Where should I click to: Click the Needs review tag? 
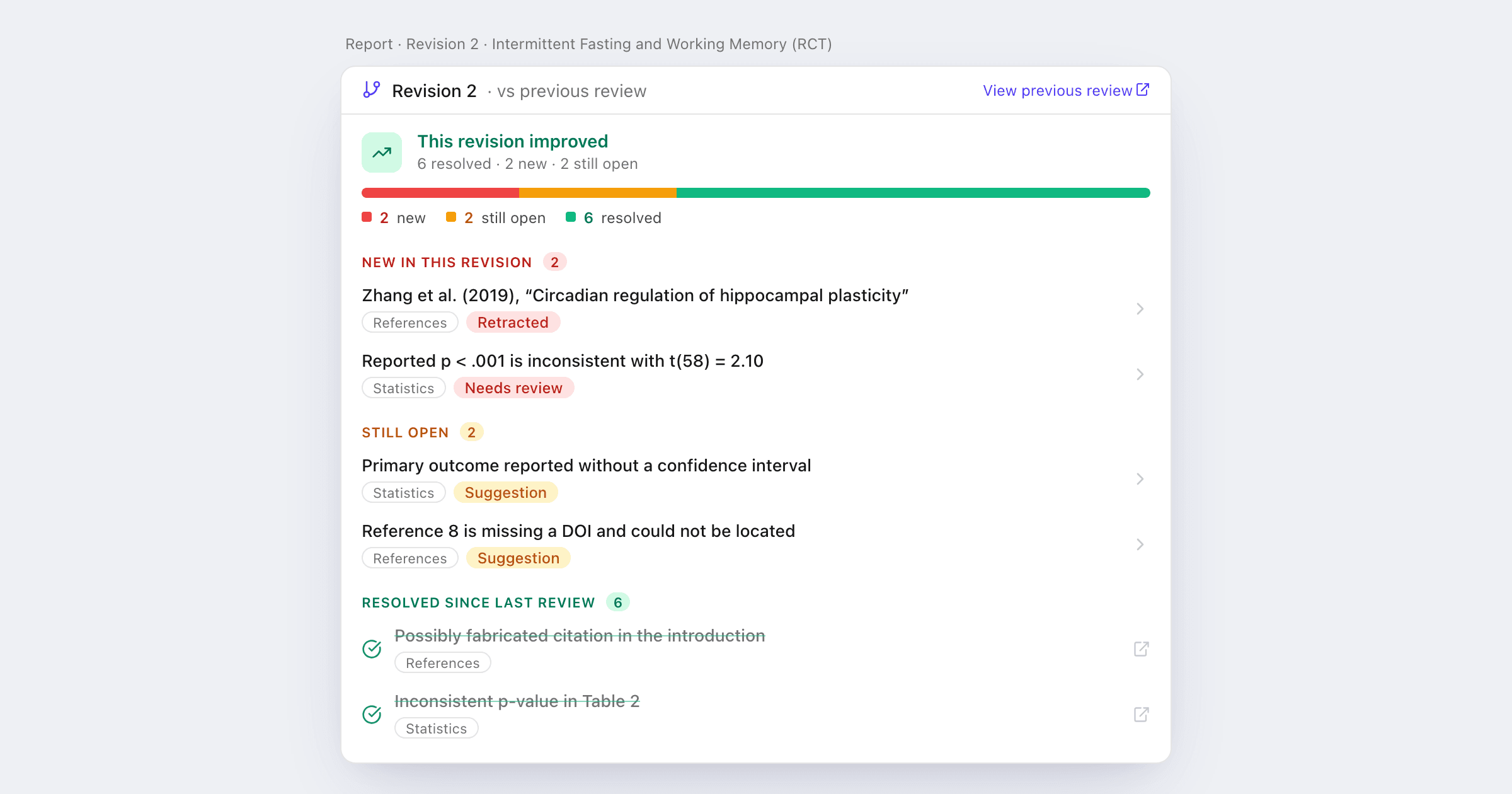tap(513, 388)
